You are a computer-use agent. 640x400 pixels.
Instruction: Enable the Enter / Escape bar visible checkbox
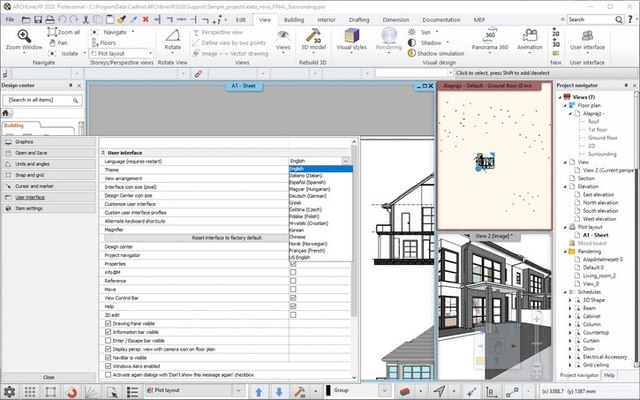(108, 340)
